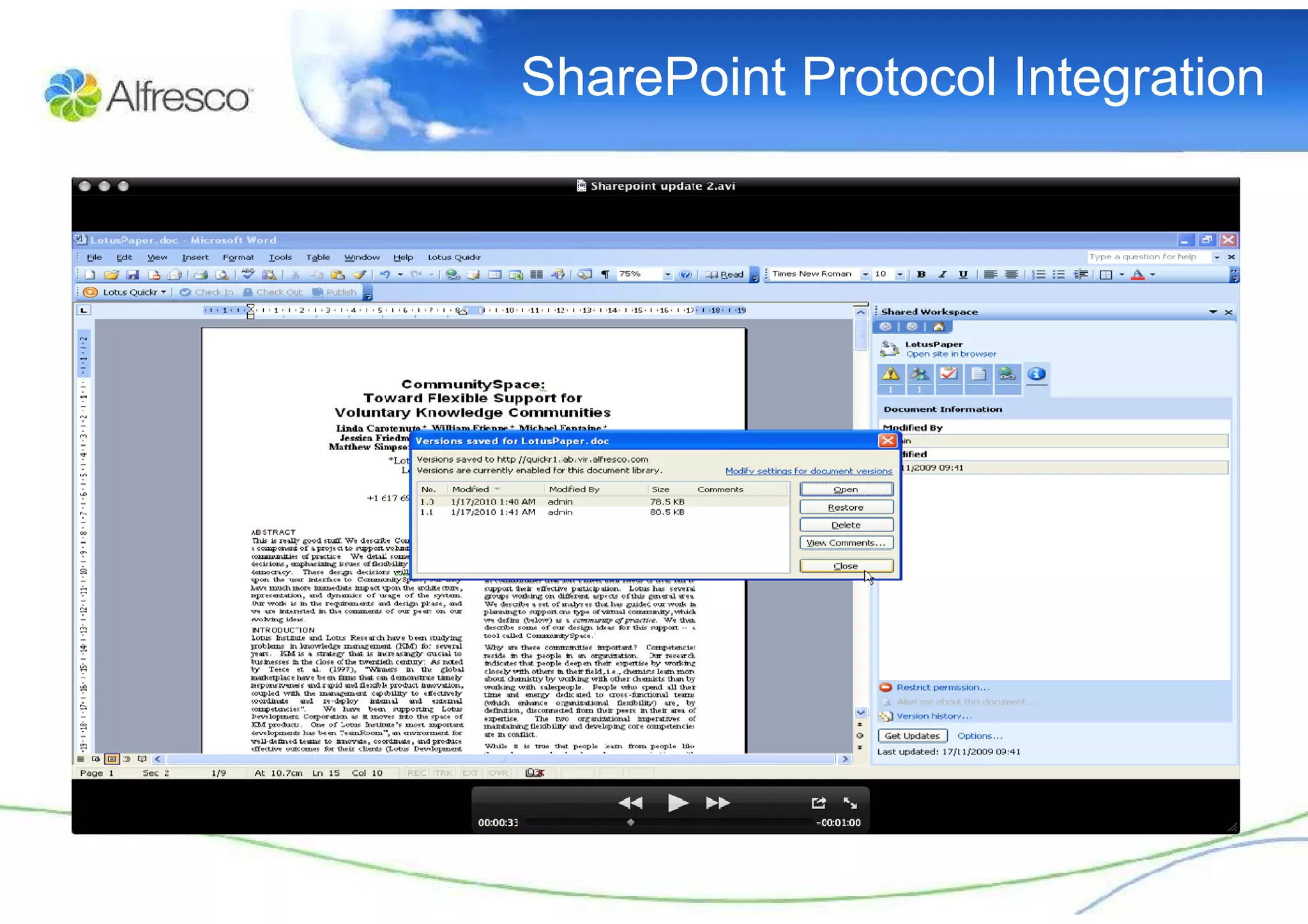Click the Restore button

coord(846,508)
